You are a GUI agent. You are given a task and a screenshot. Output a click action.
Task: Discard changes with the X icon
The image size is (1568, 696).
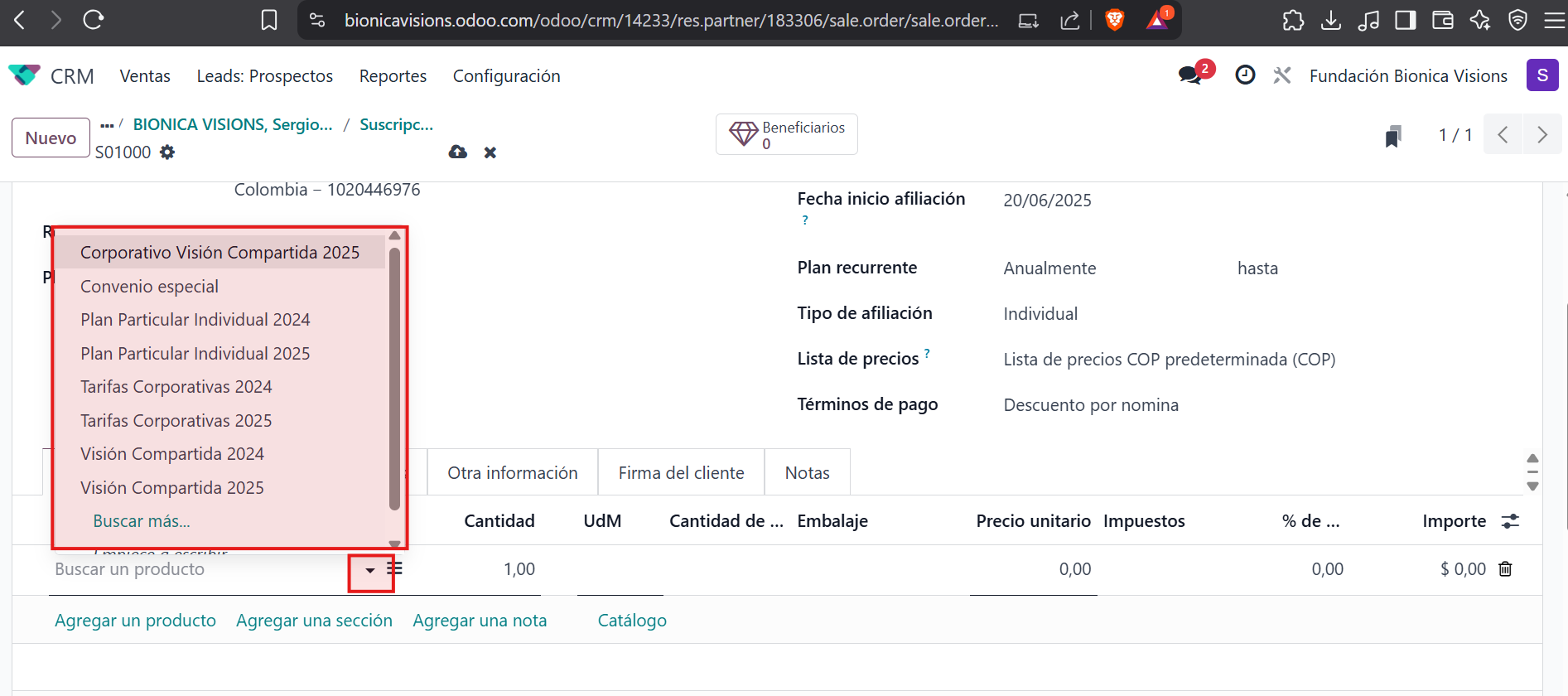(490, 152)
